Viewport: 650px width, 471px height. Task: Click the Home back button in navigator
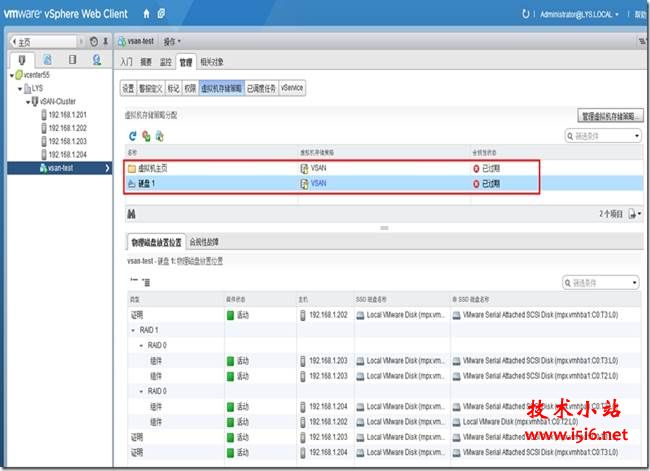[43, 42]
